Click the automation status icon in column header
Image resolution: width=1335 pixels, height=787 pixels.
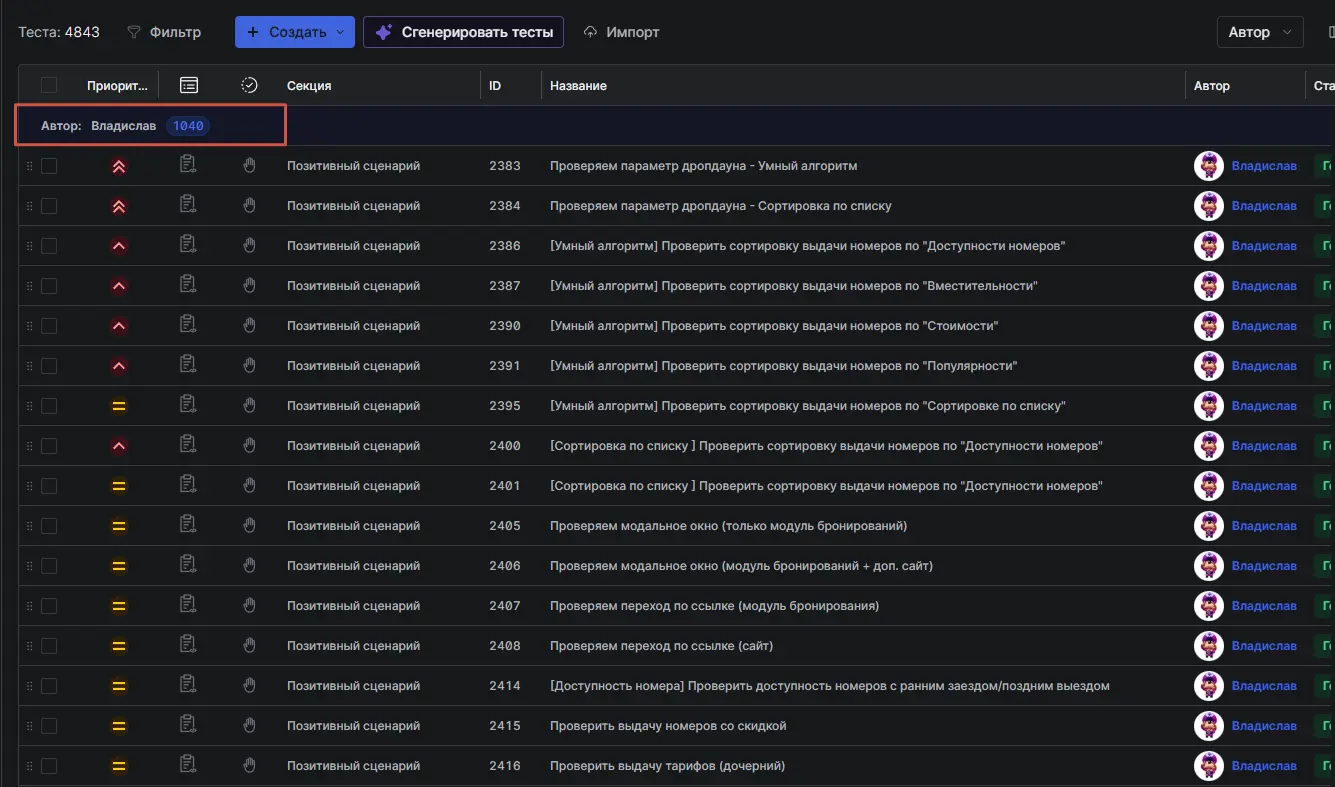[250, 86]
